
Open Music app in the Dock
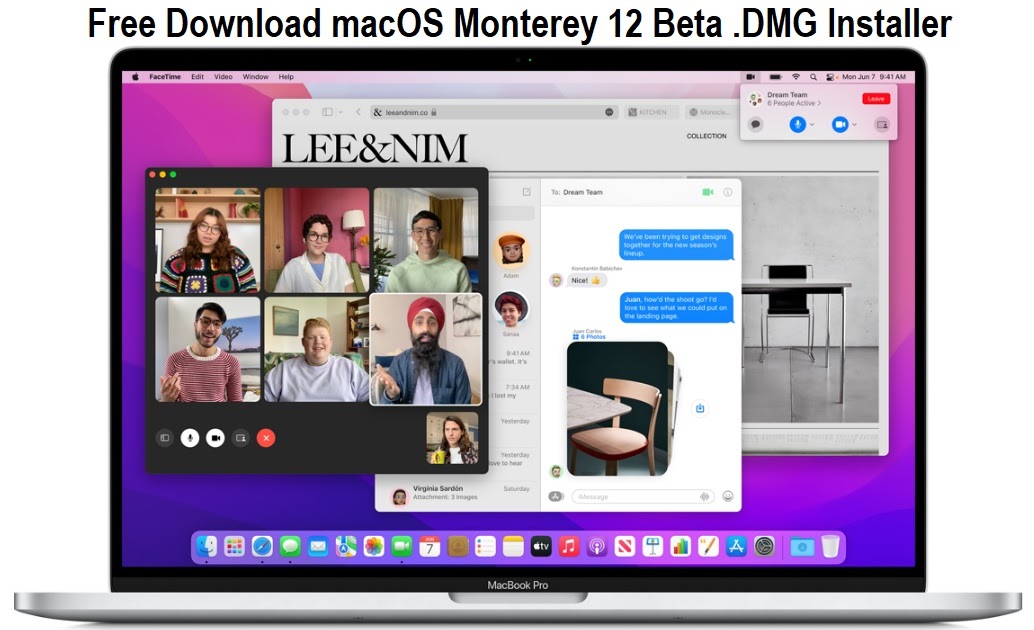tap(569, 546)
